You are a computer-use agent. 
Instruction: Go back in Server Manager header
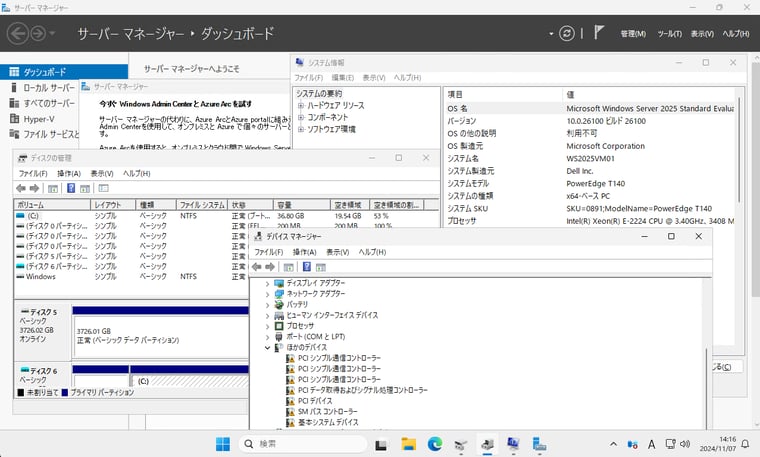tap(17, 33)
